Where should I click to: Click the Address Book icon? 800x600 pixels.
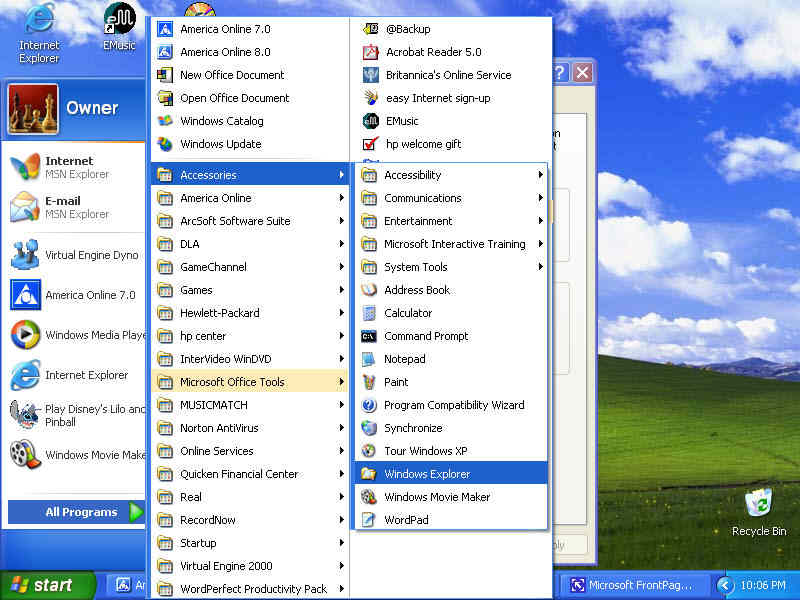[x=369, y=290]
